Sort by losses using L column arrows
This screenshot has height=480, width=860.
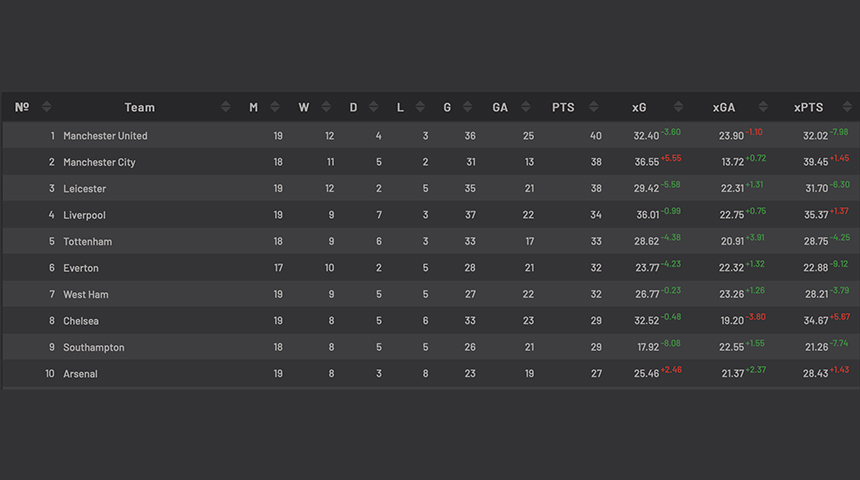pos(420,106)
